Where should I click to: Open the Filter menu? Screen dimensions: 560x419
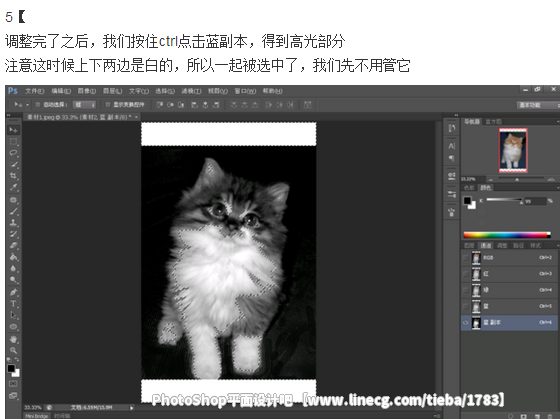pos(191,91)
